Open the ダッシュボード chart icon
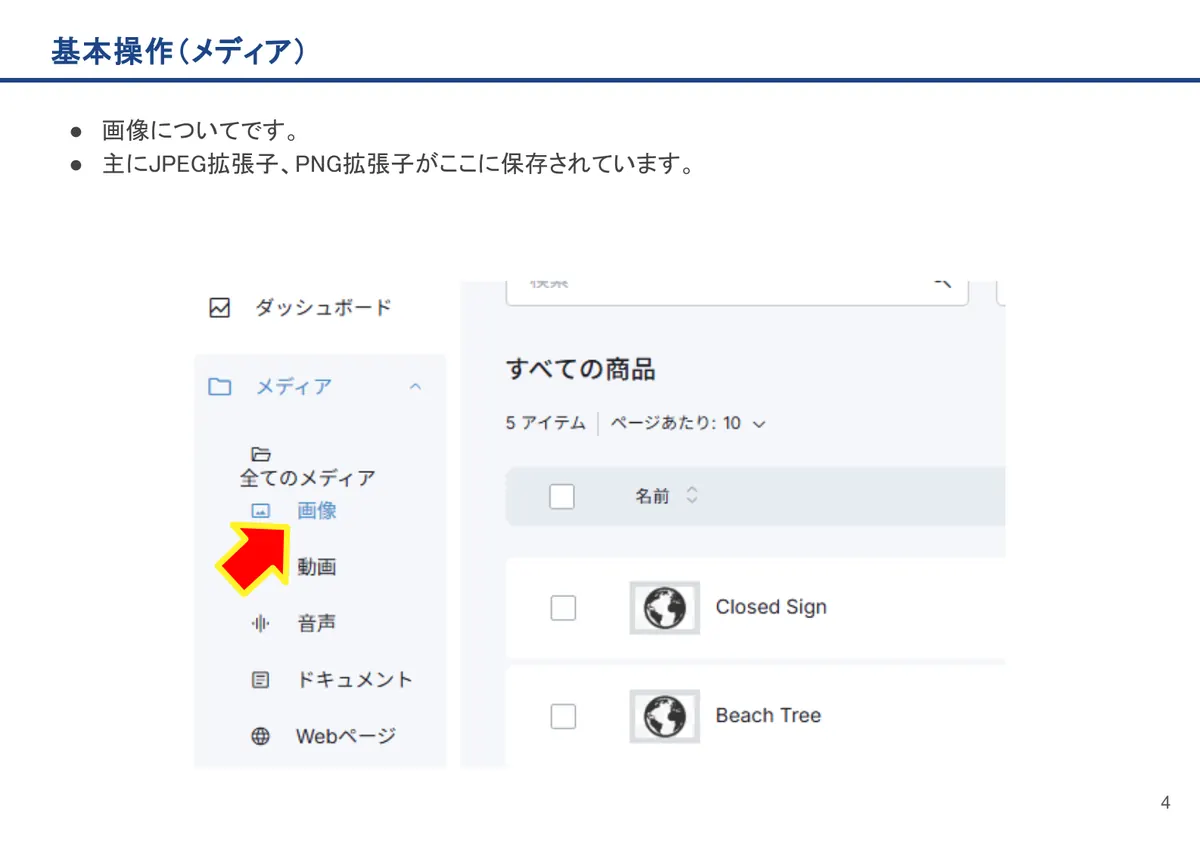 (x=220, y=308)
